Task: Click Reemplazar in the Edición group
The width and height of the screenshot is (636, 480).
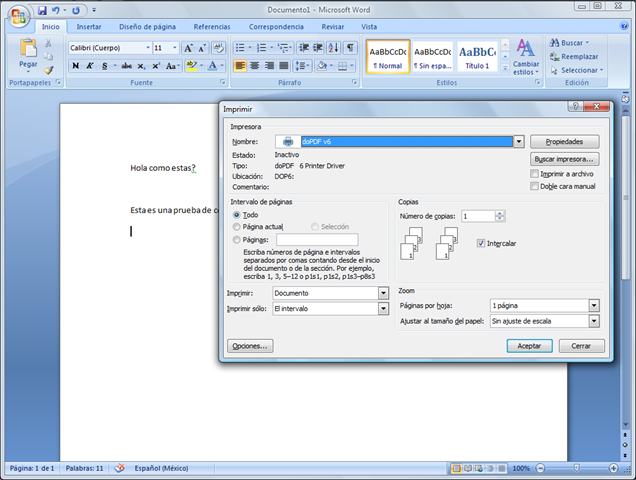Action: click(574, 57)
